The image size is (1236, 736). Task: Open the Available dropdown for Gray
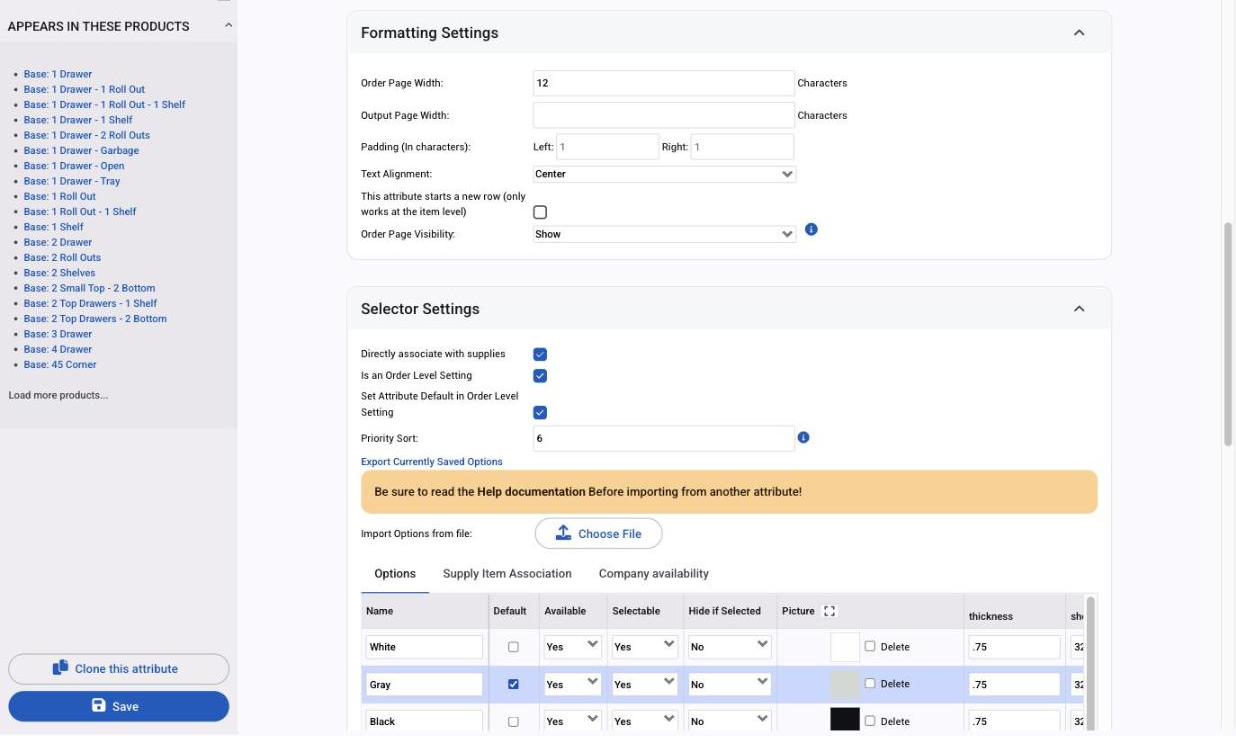pyautogui.click(x=572, y=684)
